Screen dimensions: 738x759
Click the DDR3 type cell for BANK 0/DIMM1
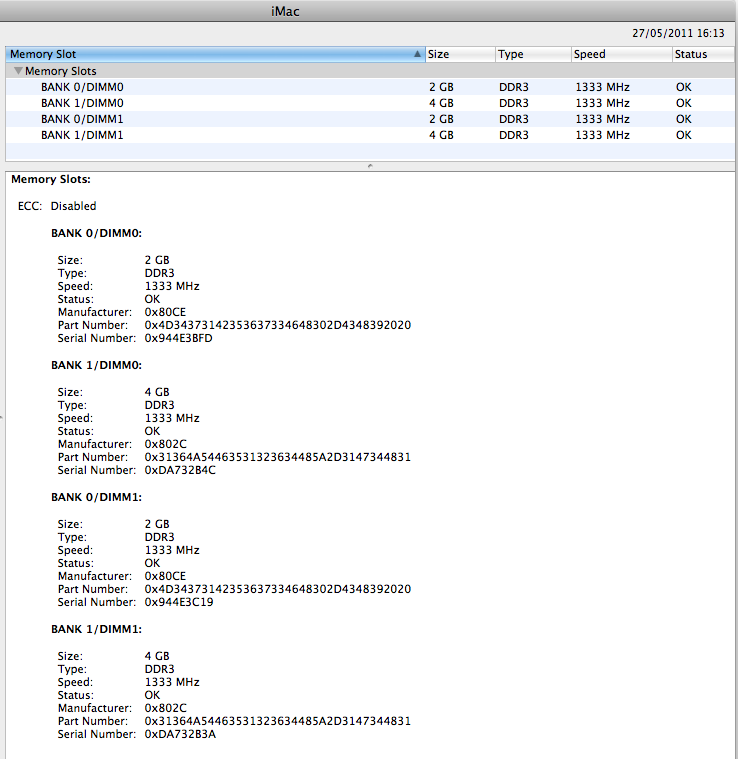point(514,119)
